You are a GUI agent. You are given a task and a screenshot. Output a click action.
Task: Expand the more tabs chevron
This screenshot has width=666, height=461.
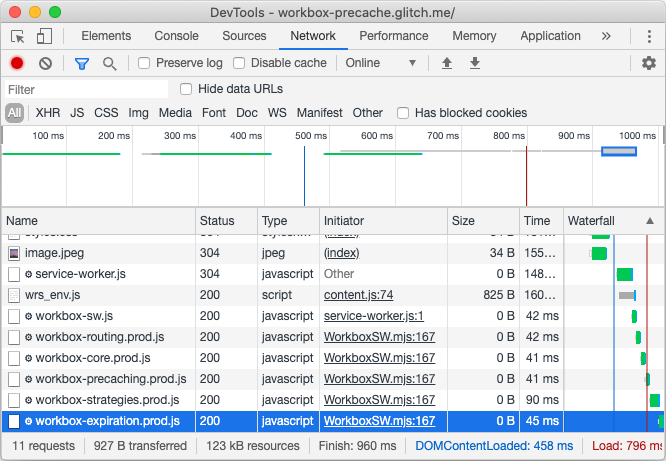[x=606, y=36]
